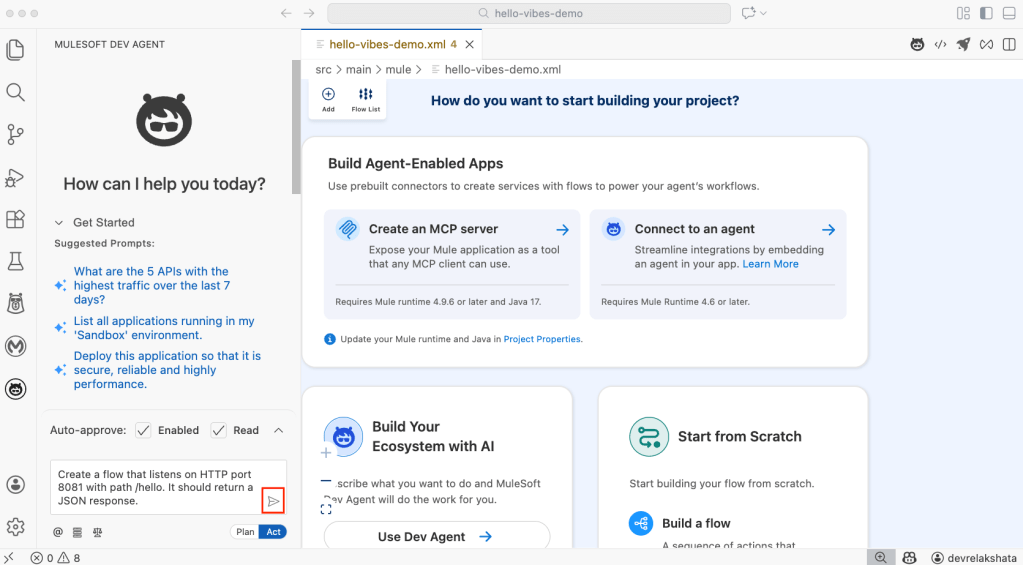
Task: Expand the dropdown beside the chat icon in title bar
Action: coord(764,14)
